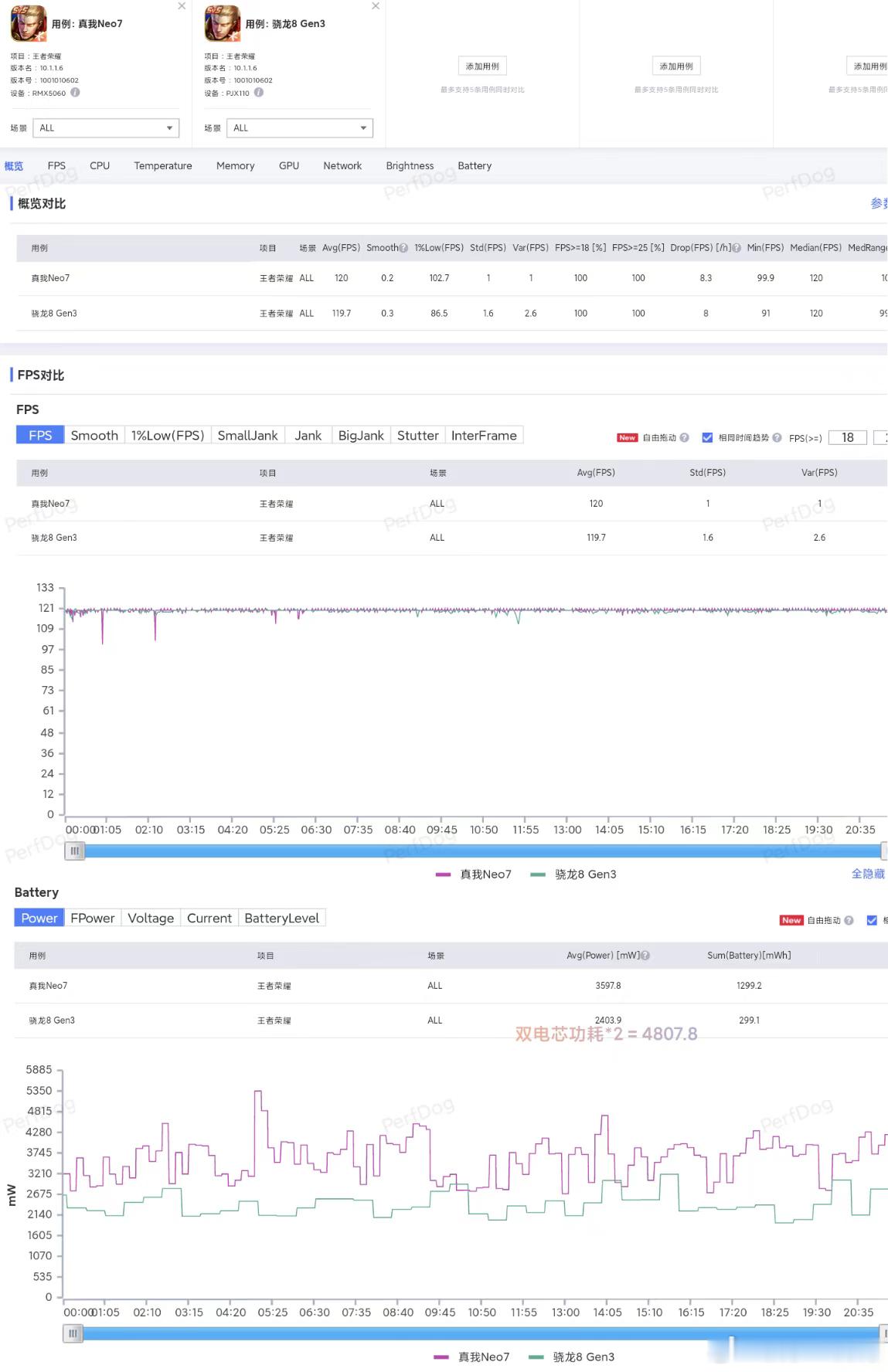
Task: Select the Smooth chart sub-tab
Action: [94, 436]
